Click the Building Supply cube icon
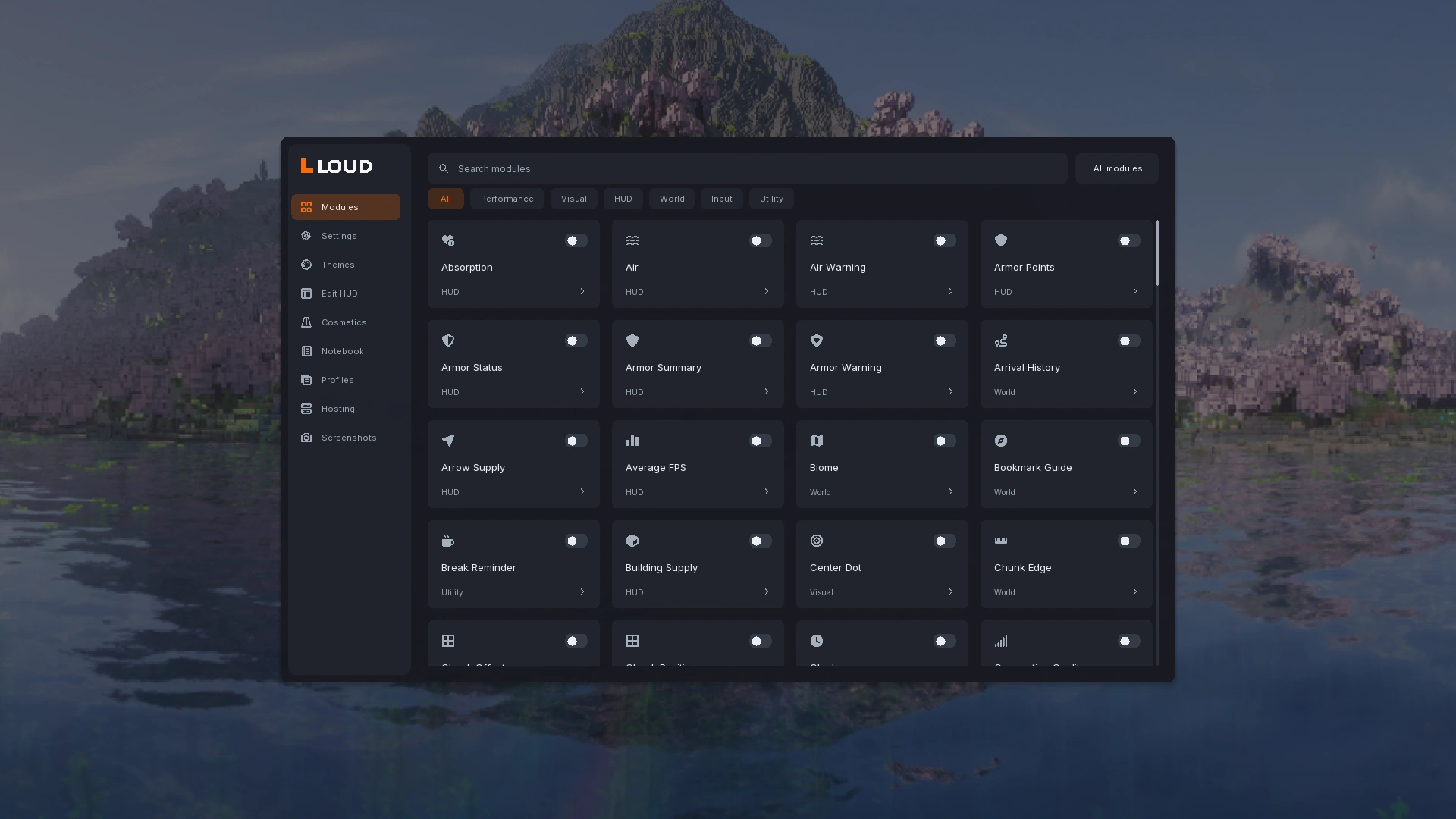Image resolution: width=1456 pixels, height=819 pixels. (x=632, y=541)
